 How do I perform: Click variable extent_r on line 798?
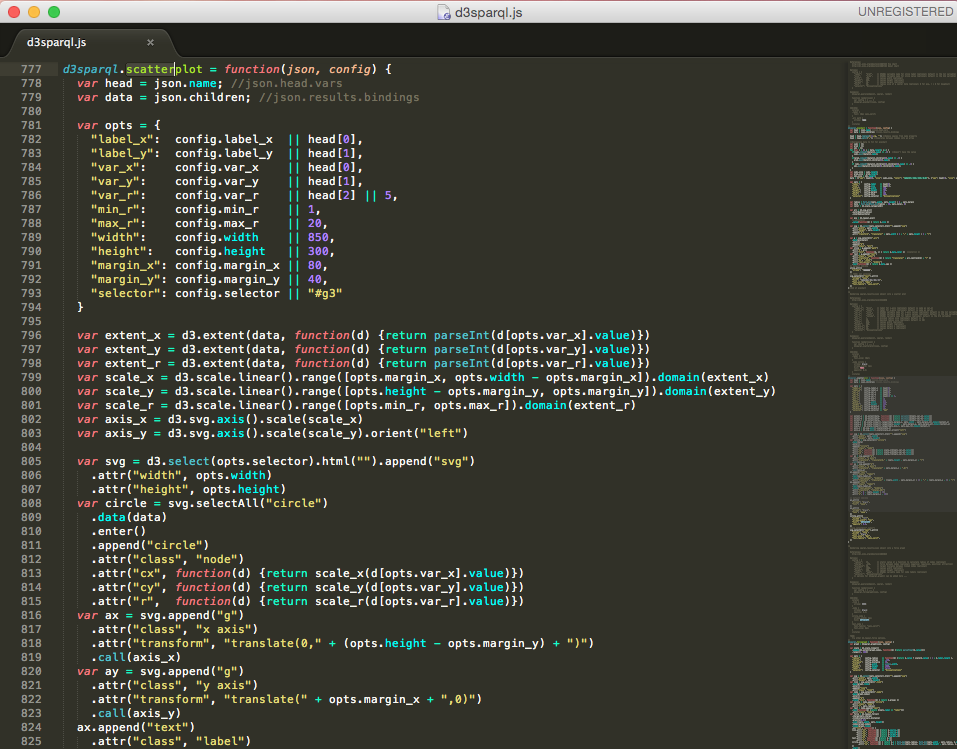(132, 363)
